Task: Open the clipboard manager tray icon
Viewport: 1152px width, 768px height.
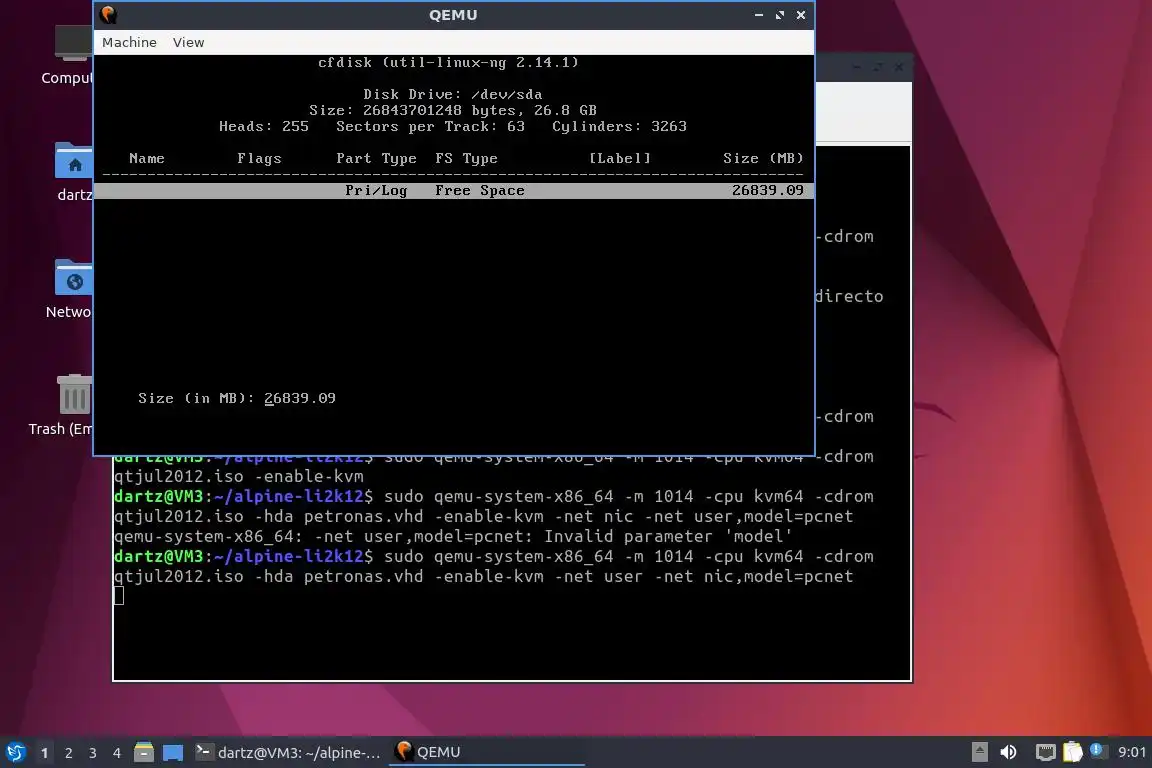Action: point(1073,752)
